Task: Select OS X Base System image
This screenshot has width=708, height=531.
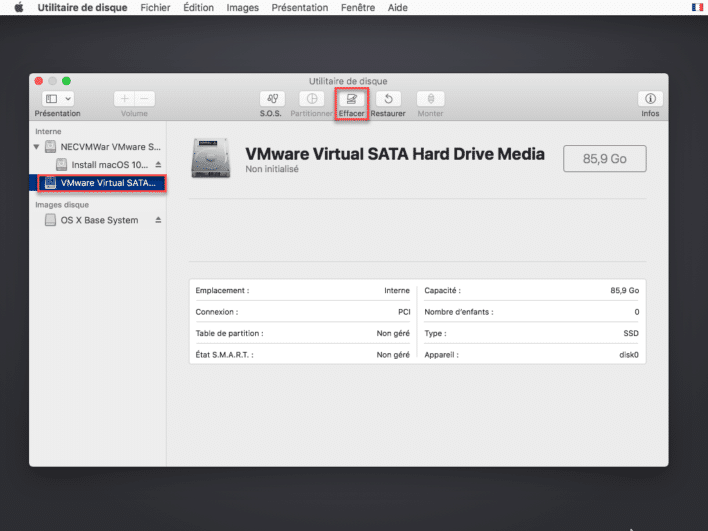Action: (99, 220)
